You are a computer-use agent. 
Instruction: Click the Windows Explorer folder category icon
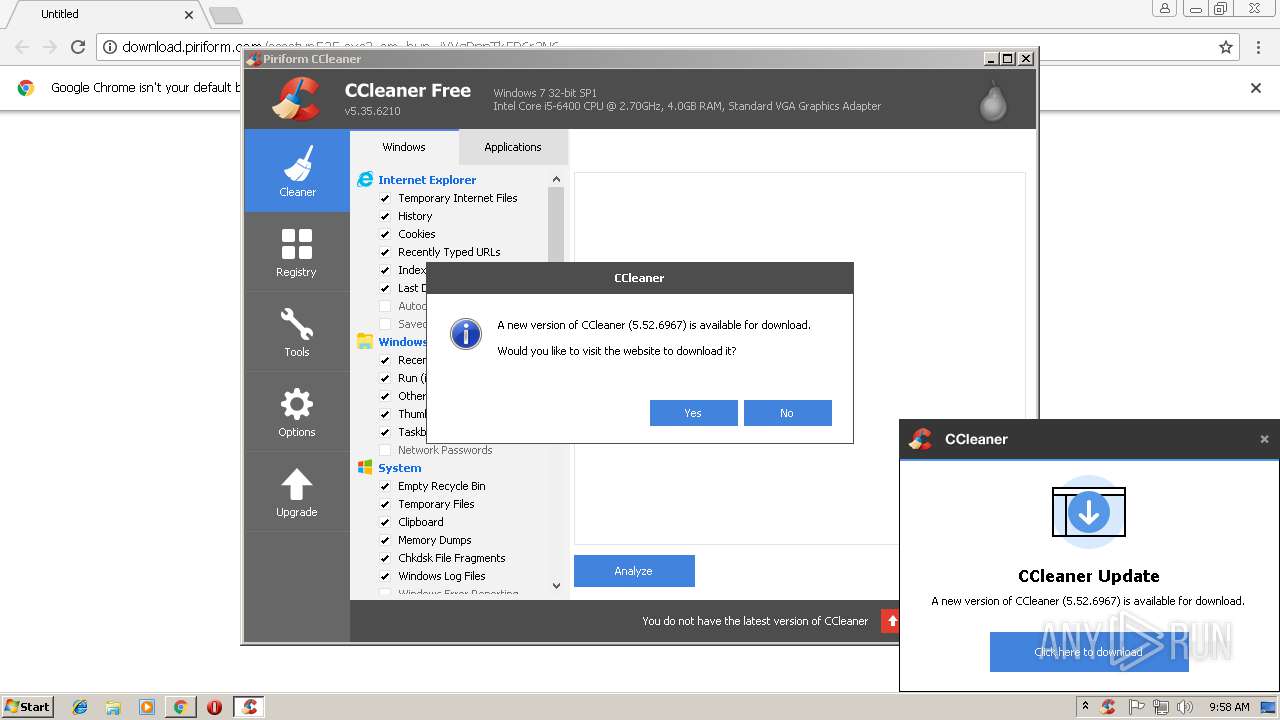tap(365, 342)
